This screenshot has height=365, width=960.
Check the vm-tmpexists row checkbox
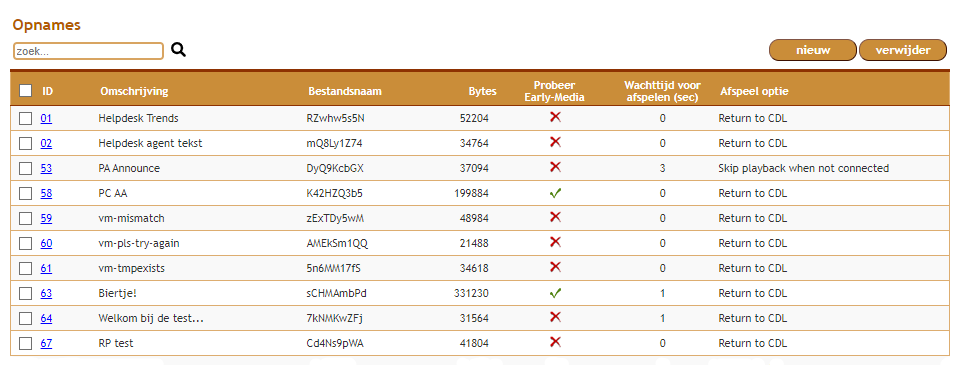coord(25,268)
